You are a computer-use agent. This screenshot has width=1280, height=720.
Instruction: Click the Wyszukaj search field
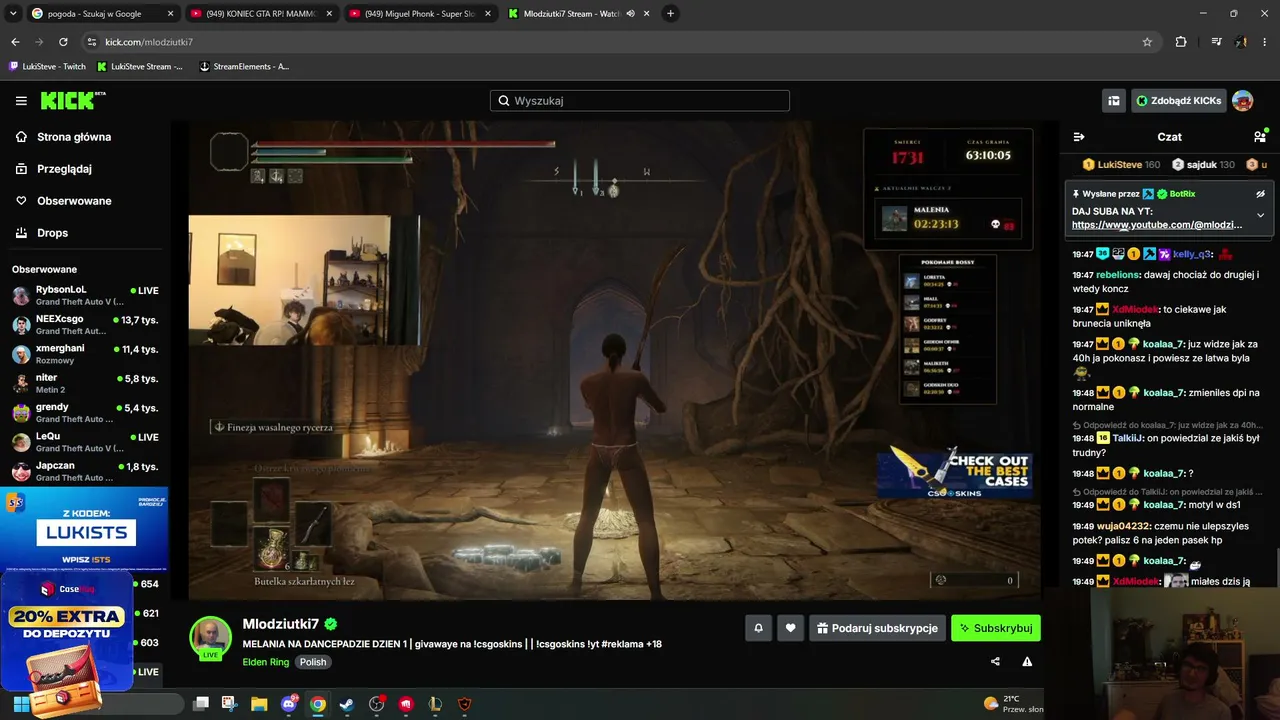640,101
